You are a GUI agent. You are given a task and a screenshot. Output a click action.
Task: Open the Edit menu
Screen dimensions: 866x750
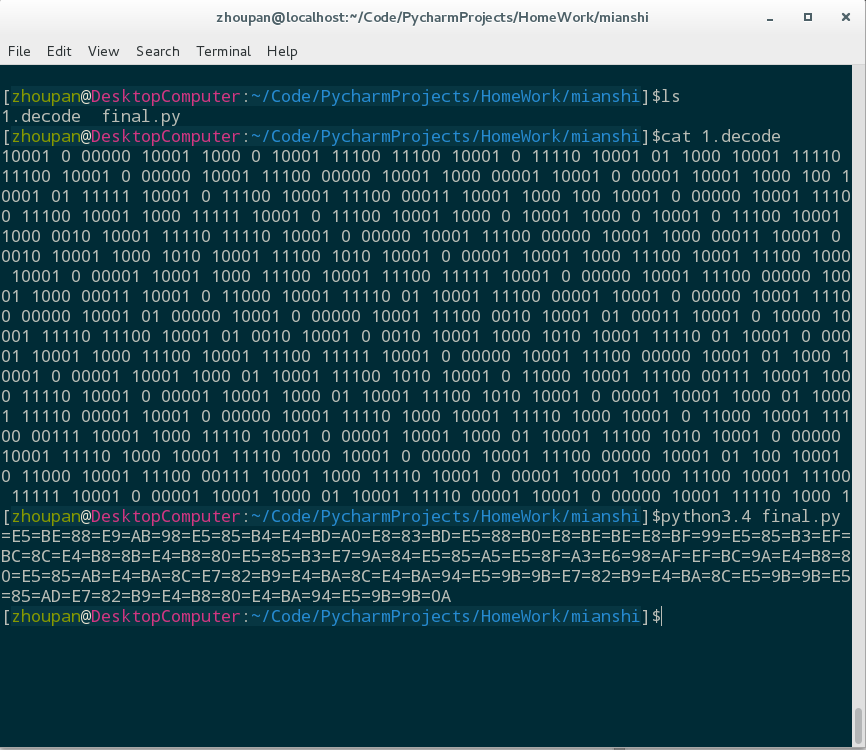coord(59,51)
